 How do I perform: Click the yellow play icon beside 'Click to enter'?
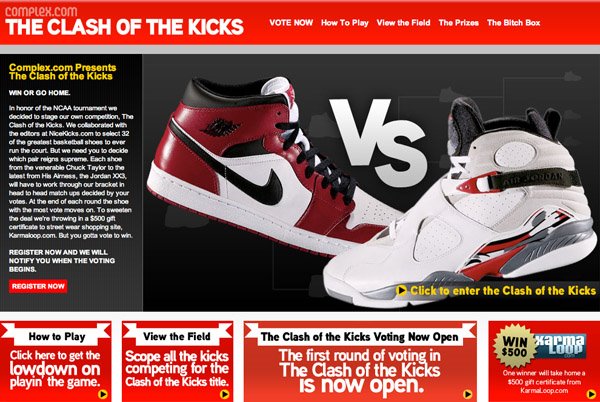[401, 290]
